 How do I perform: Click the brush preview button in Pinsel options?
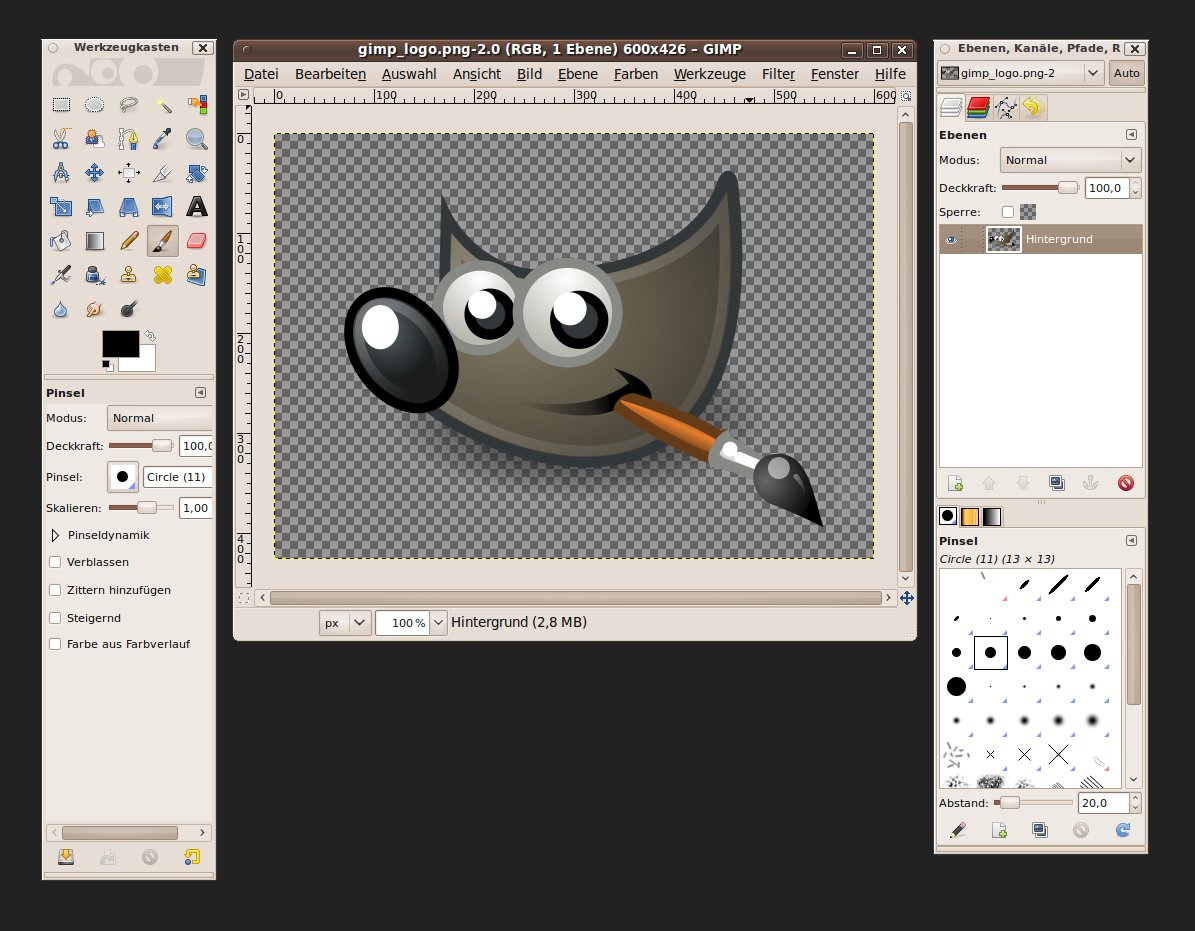pos(123,477)
